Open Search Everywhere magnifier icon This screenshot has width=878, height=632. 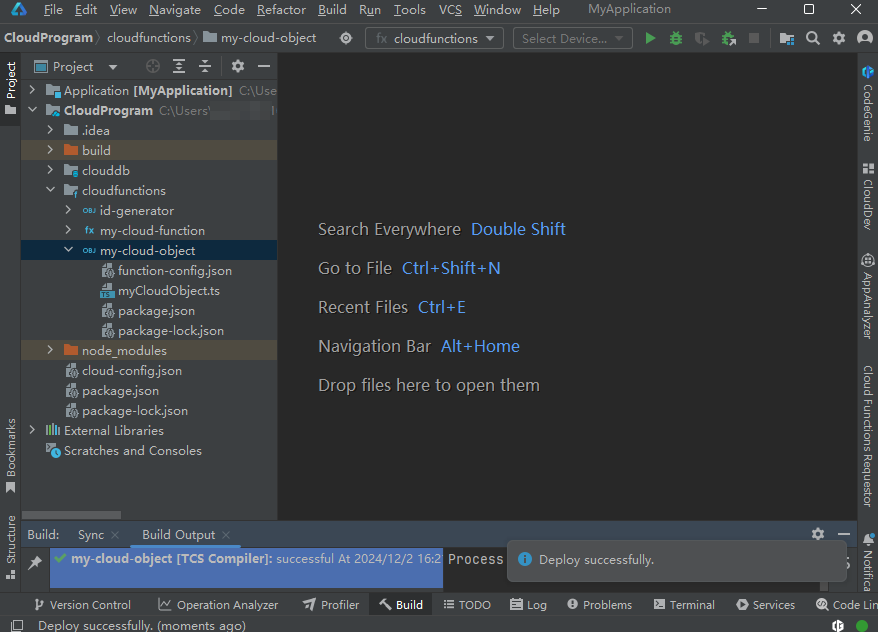pos(812,38)
